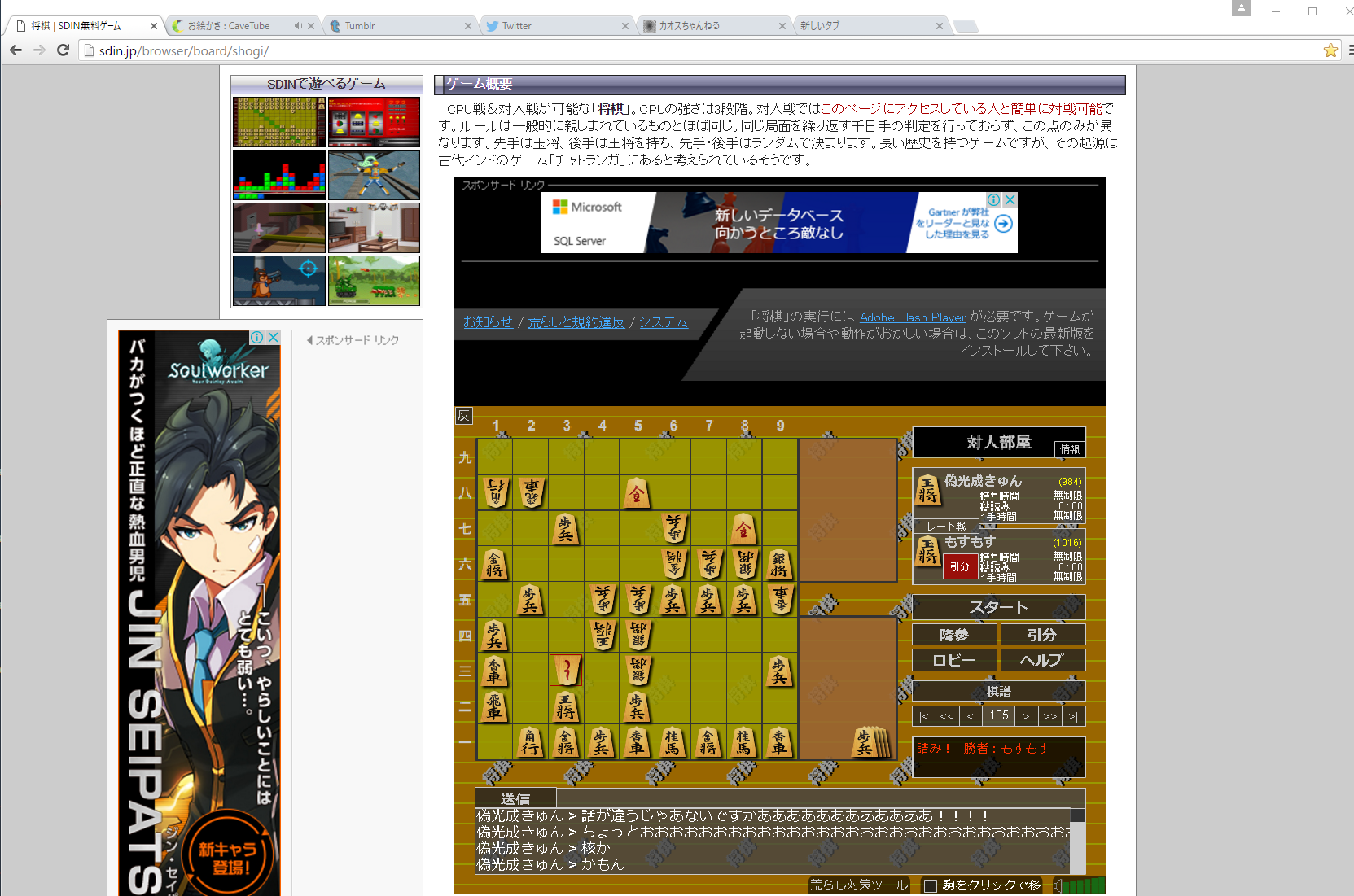The height and width of the screenshot is (896, 1354).
Task: Reload the shogi page
Action: (63, 50)
